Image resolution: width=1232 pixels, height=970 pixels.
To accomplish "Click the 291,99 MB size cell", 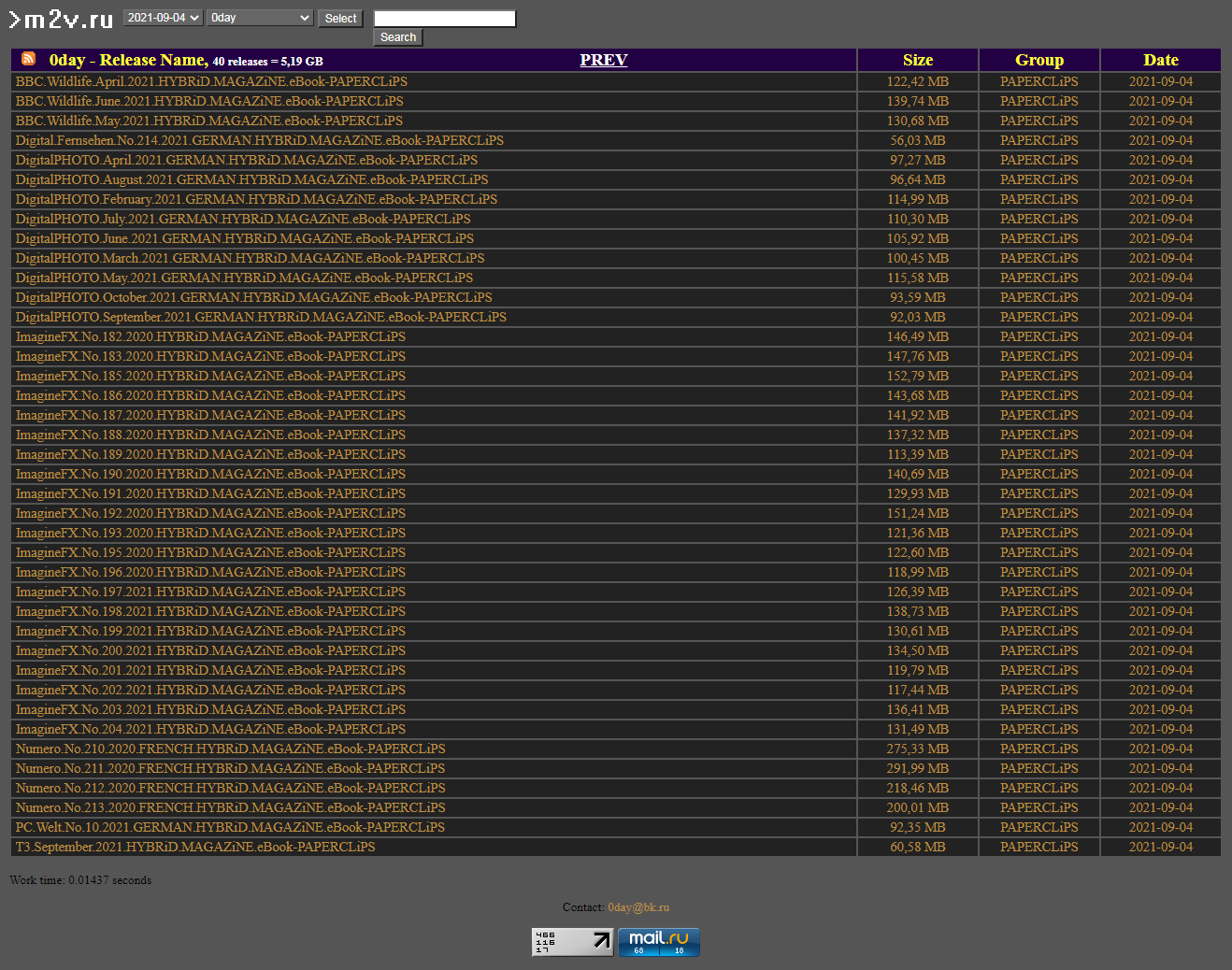I will tap(918, 768).
